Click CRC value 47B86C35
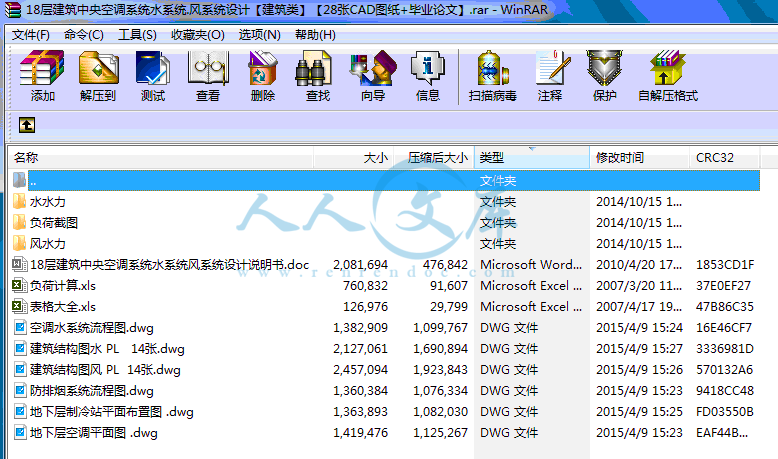This screenshot has height=459, width=778. pyautogui.click(x=725, y=307)
